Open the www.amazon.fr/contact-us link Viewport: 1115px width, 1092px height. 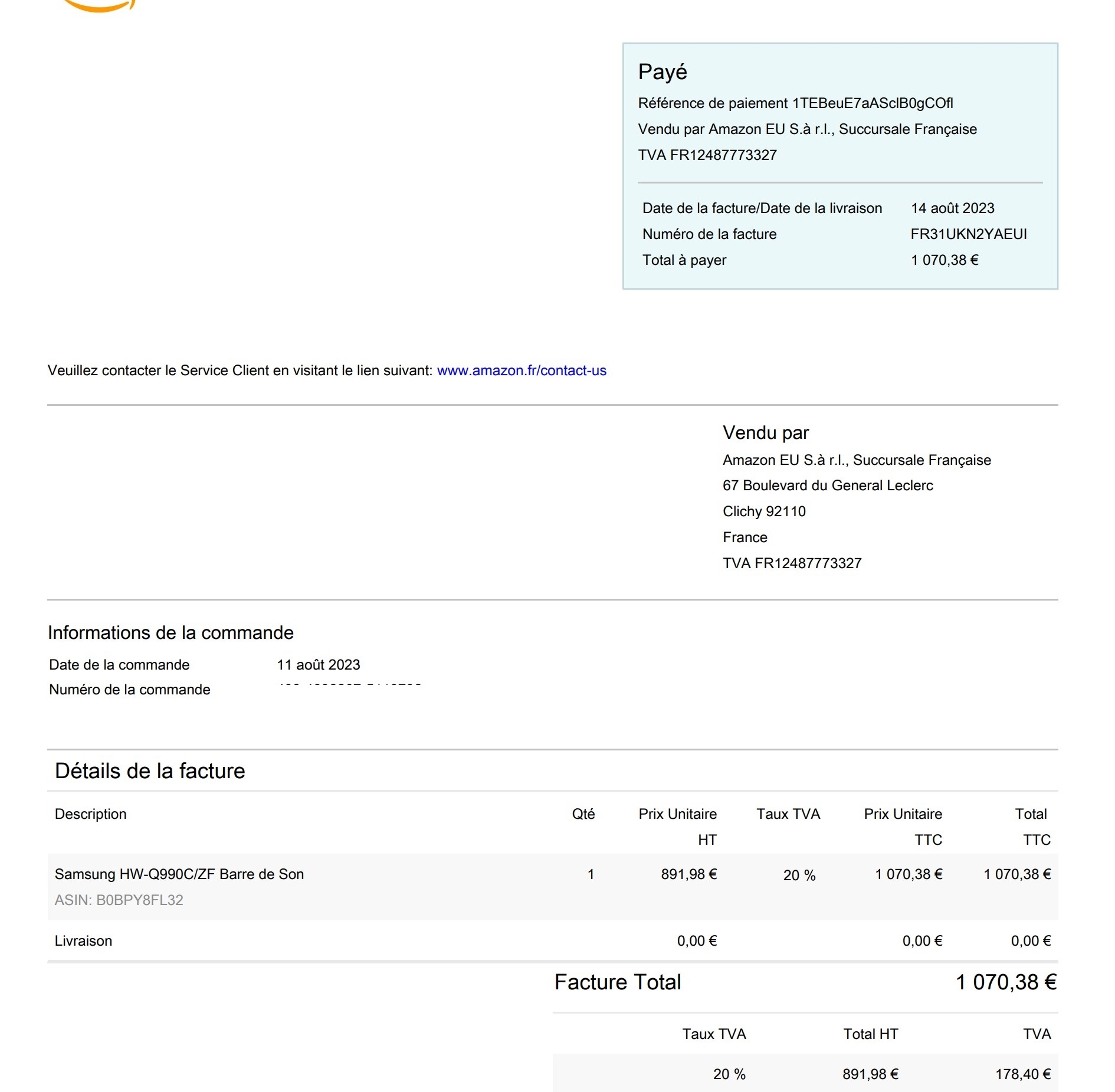(522, 370)
